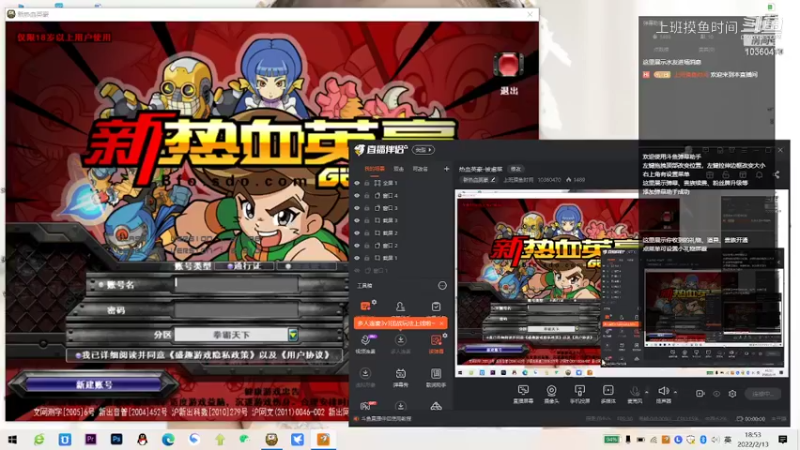Collapse the 工具箱 toolbox section

[442, 286]
